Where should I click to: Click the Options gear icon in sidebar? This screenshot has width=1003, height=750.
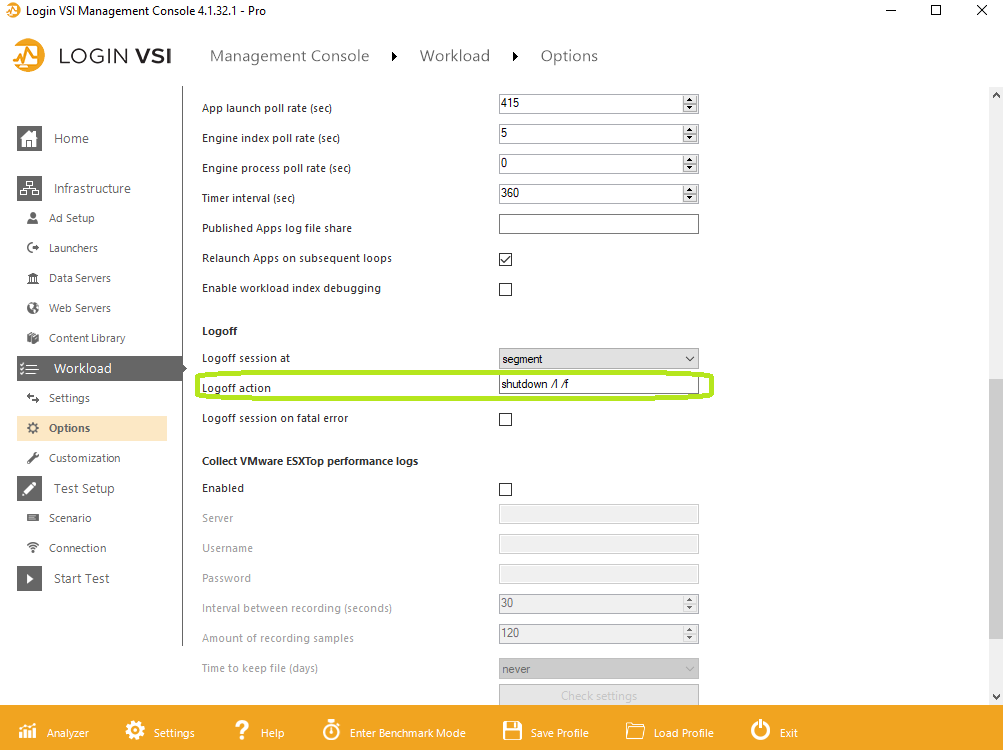33,428
